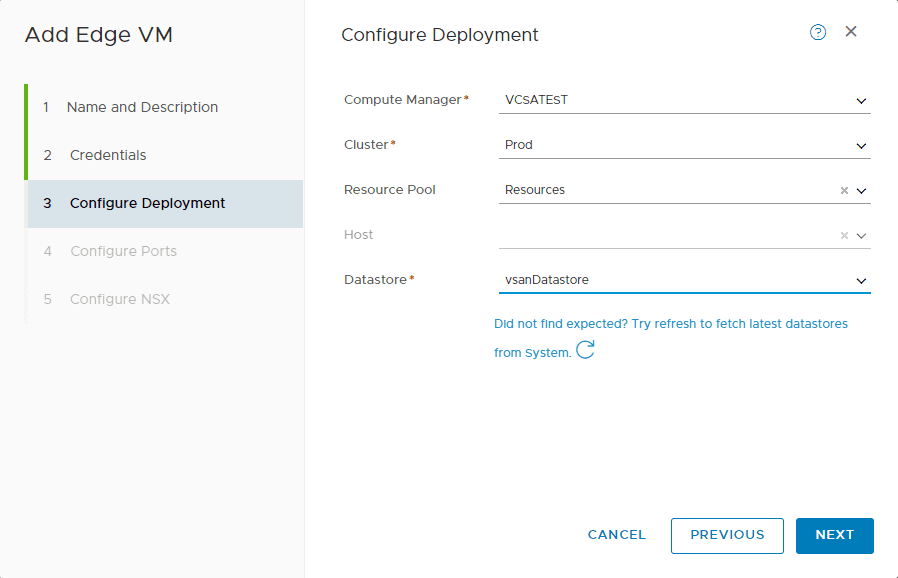Viewport: 898px width, 578px height.
Task: Click the PREVIOUS button
Action: point(727,535)
